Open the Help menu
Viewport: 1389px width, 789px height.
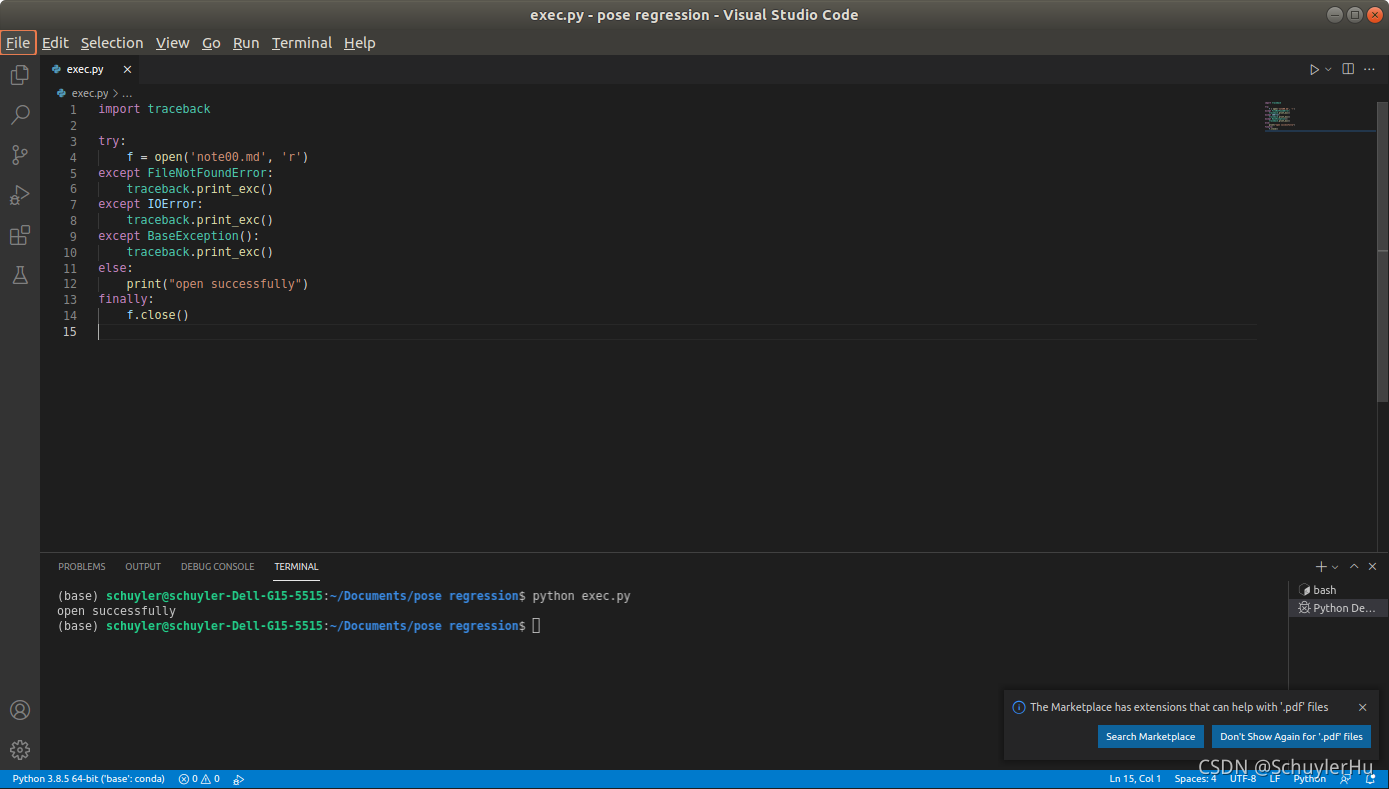(x=360, y=43)
